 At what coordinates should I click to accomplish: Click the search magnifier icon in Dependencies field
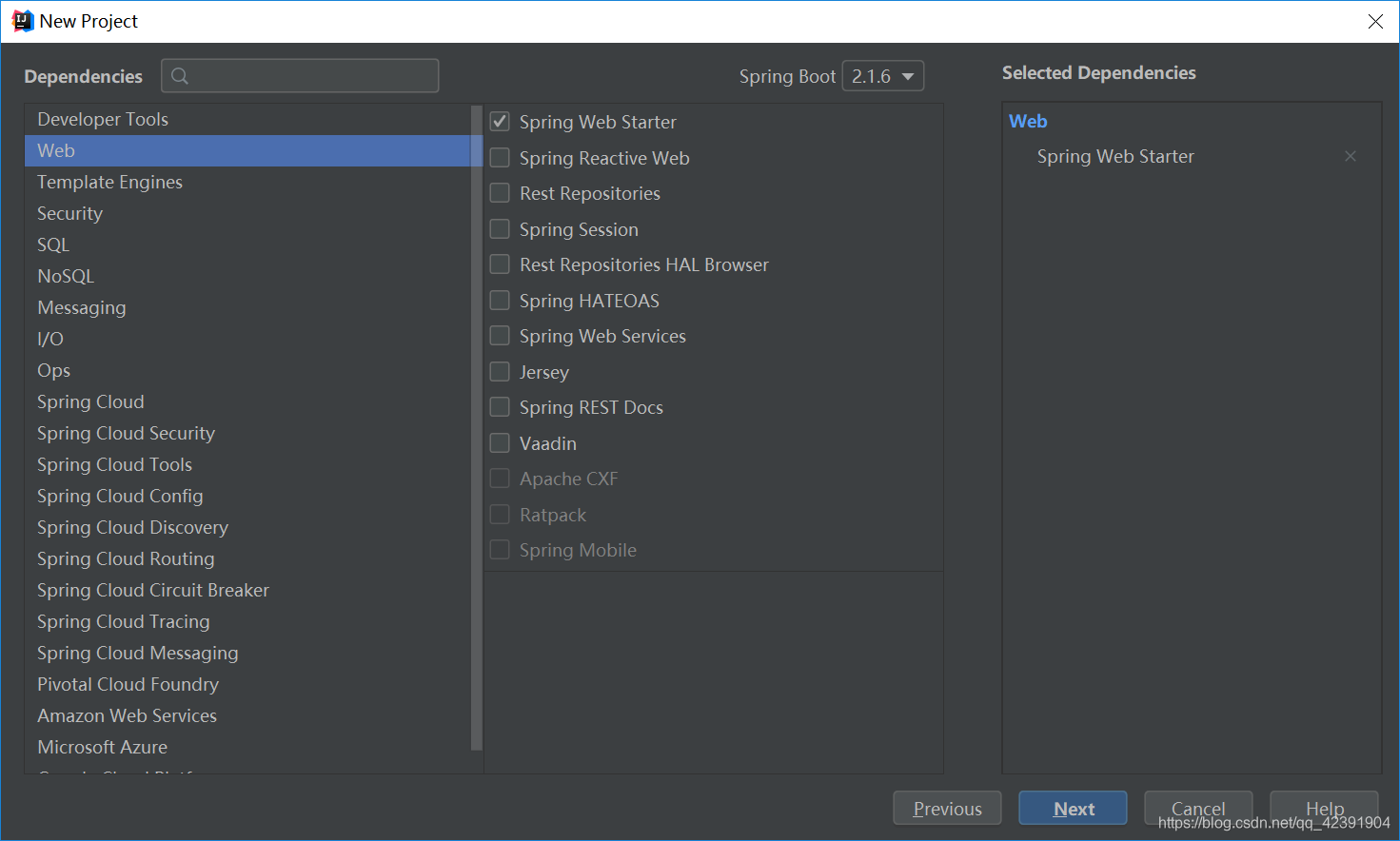tap(180, 76)
